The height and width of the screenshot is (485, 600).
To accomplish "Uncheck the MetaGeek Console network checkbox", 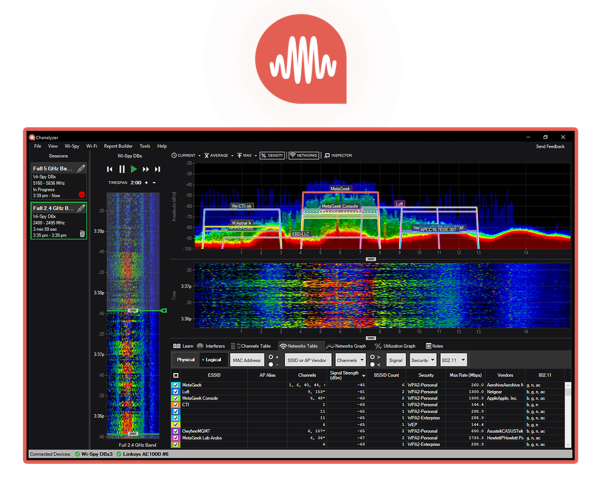I will tap(176, 398).
